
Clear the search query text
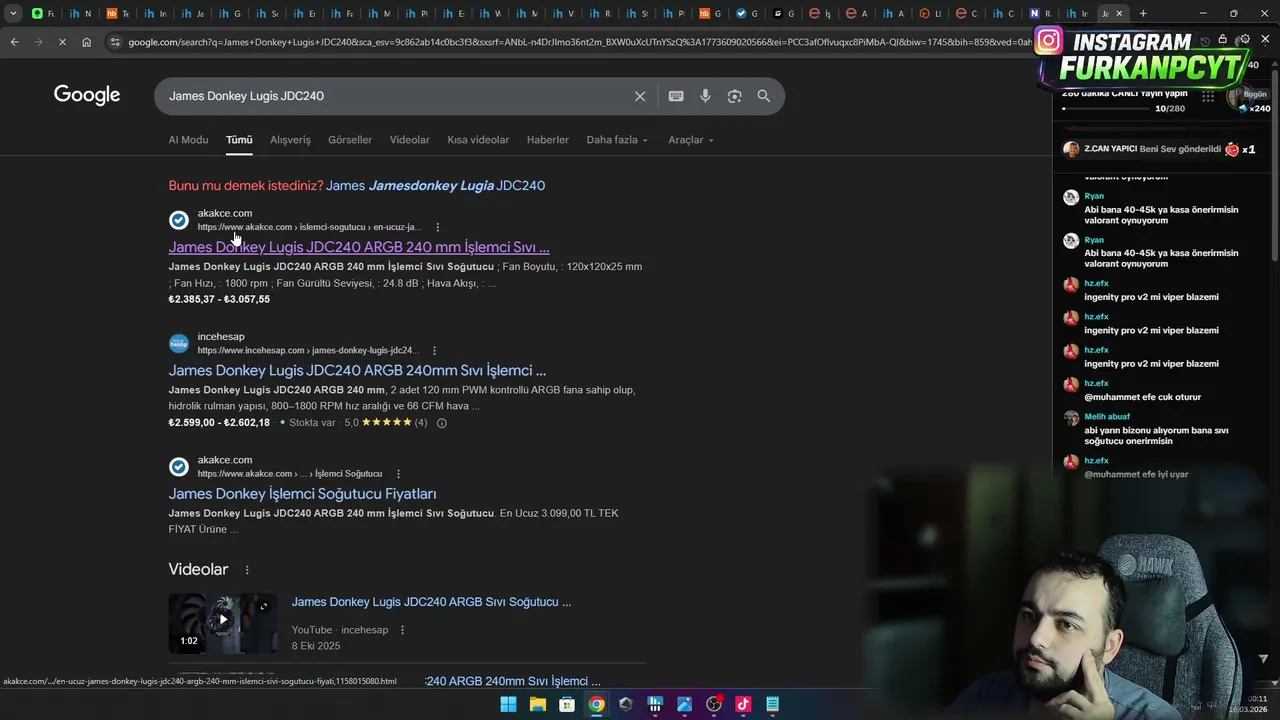coord(640,96)
